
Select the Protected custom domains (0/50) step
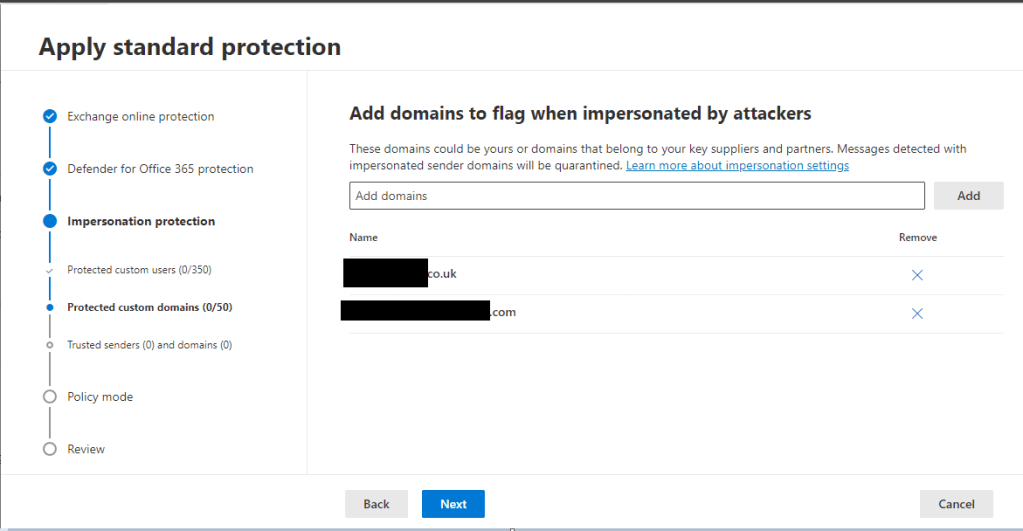149,307
